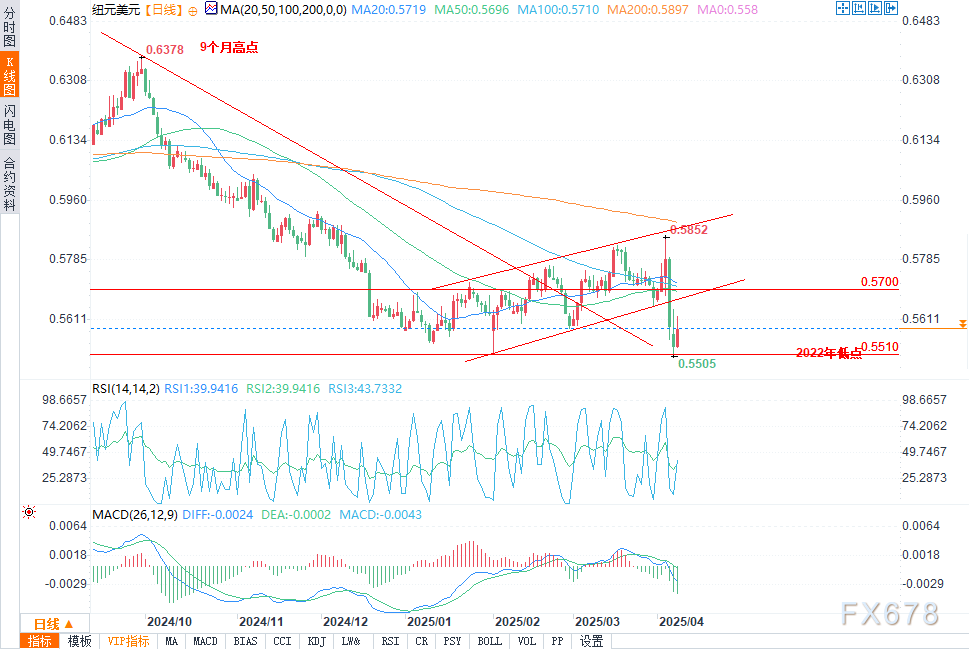The width and height of the screenshot is (969, 649).
Task: Click the chart play-forward icon
Action: 875,8
